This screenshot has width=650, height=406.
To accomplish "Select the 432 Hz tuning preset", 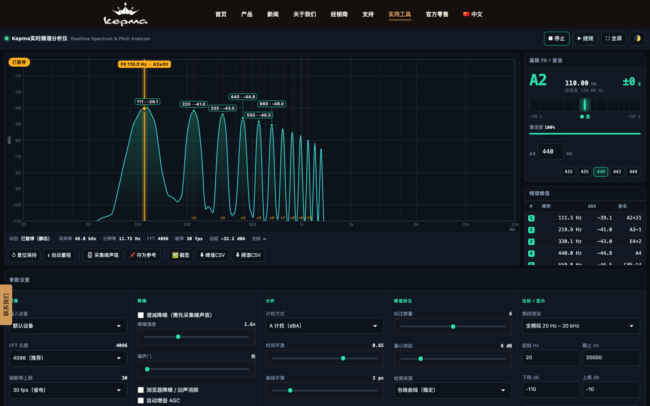I will (x=568, y=172).
